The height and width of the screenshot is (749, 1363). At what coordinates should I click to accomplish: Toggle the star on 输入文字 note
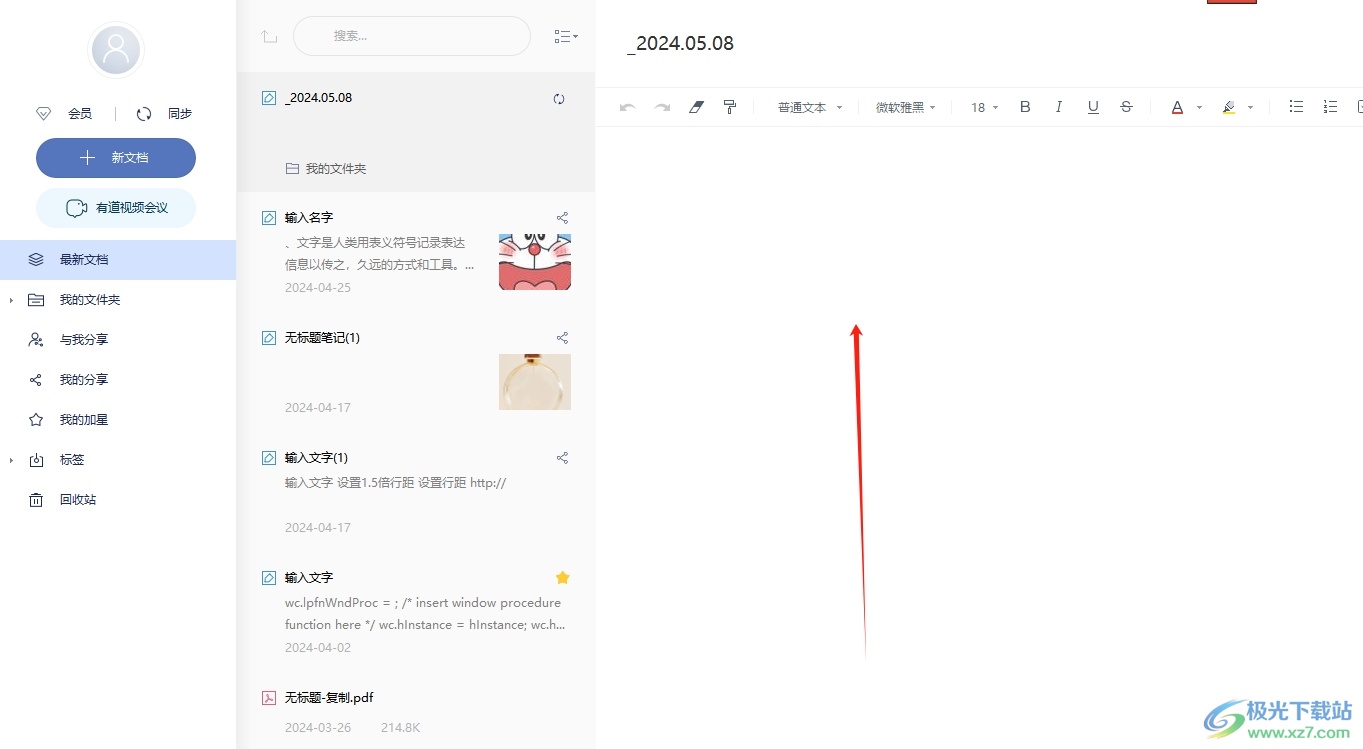pyautogui.click(x=562, y=577)
